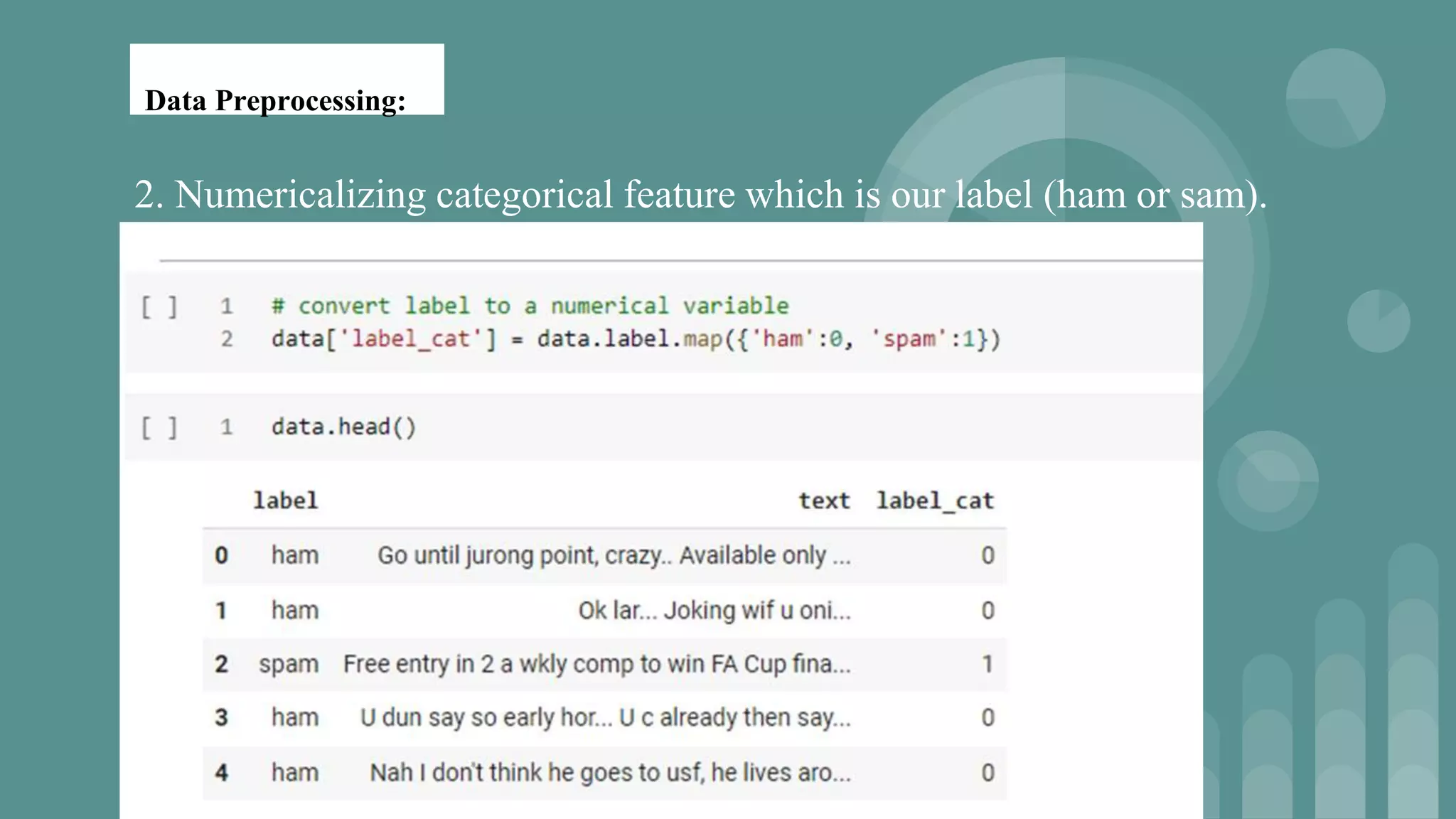Select the 'label_cat' column header
Screen dimensions: 1456x819
coord(934,500)
